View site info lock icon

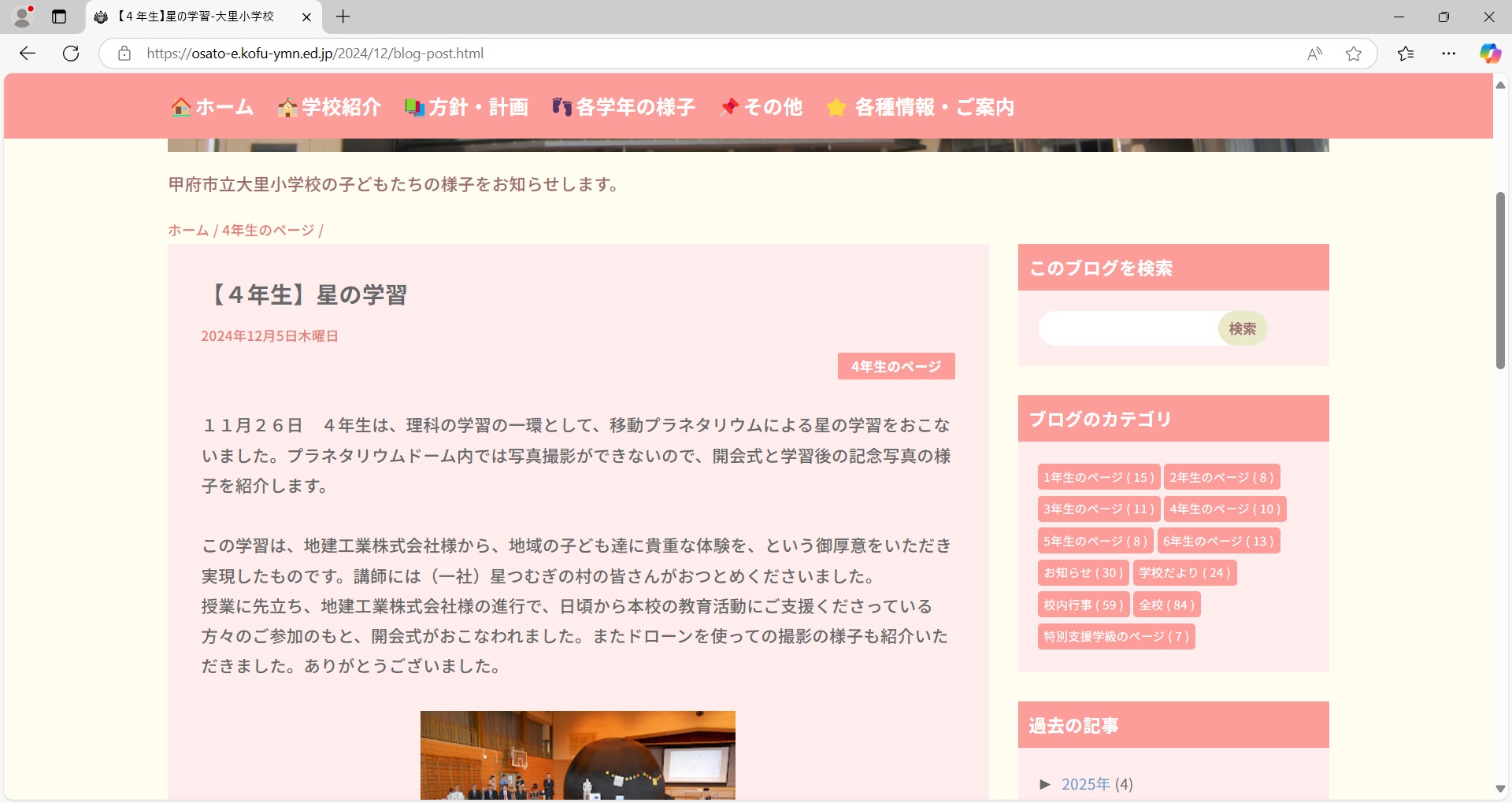click(x=124, y=54)
